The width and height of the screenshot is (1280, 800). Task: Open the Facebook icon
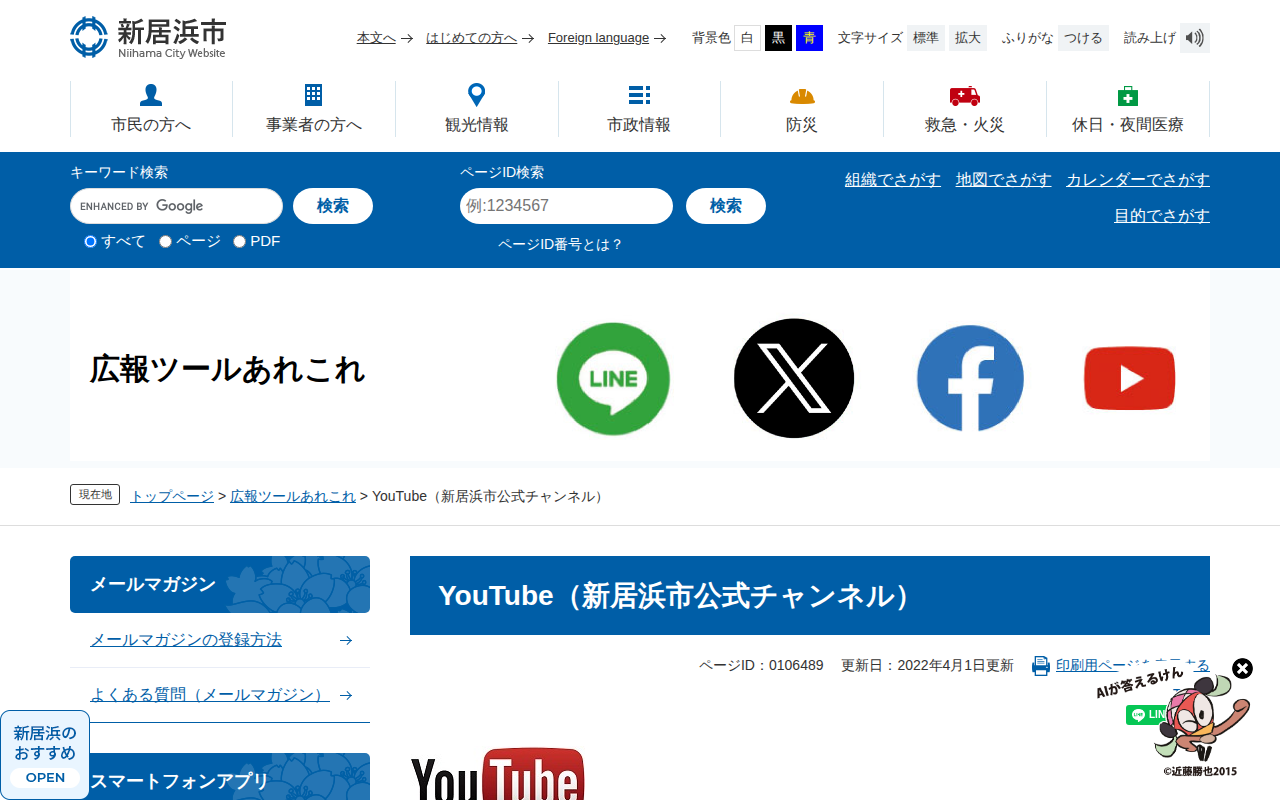[970, 378]
